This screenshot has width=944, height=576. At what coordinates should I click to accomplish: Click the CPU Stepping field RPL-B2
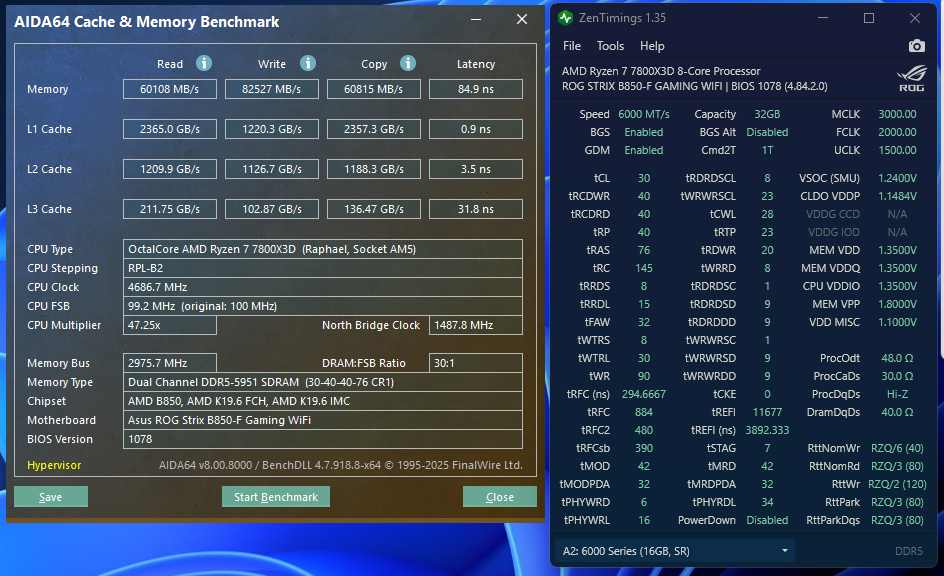pyautogui.click(x=323, y=268)
